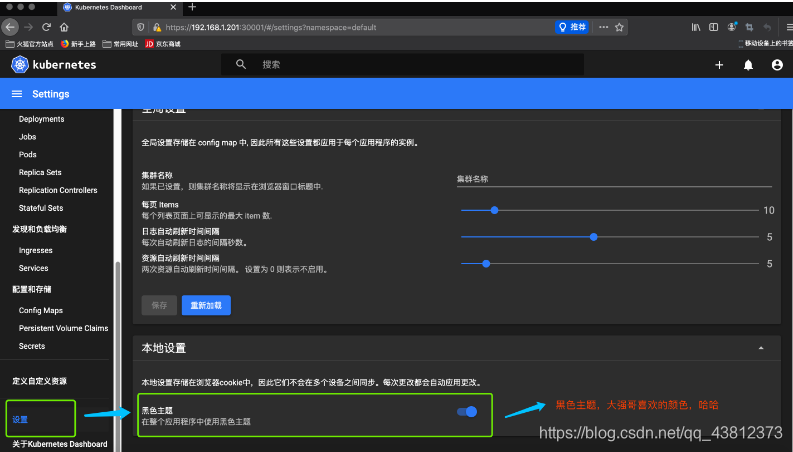Open the 京东商城 bookmark
This screenshot has height=452, width=793.
click(163, 44)
